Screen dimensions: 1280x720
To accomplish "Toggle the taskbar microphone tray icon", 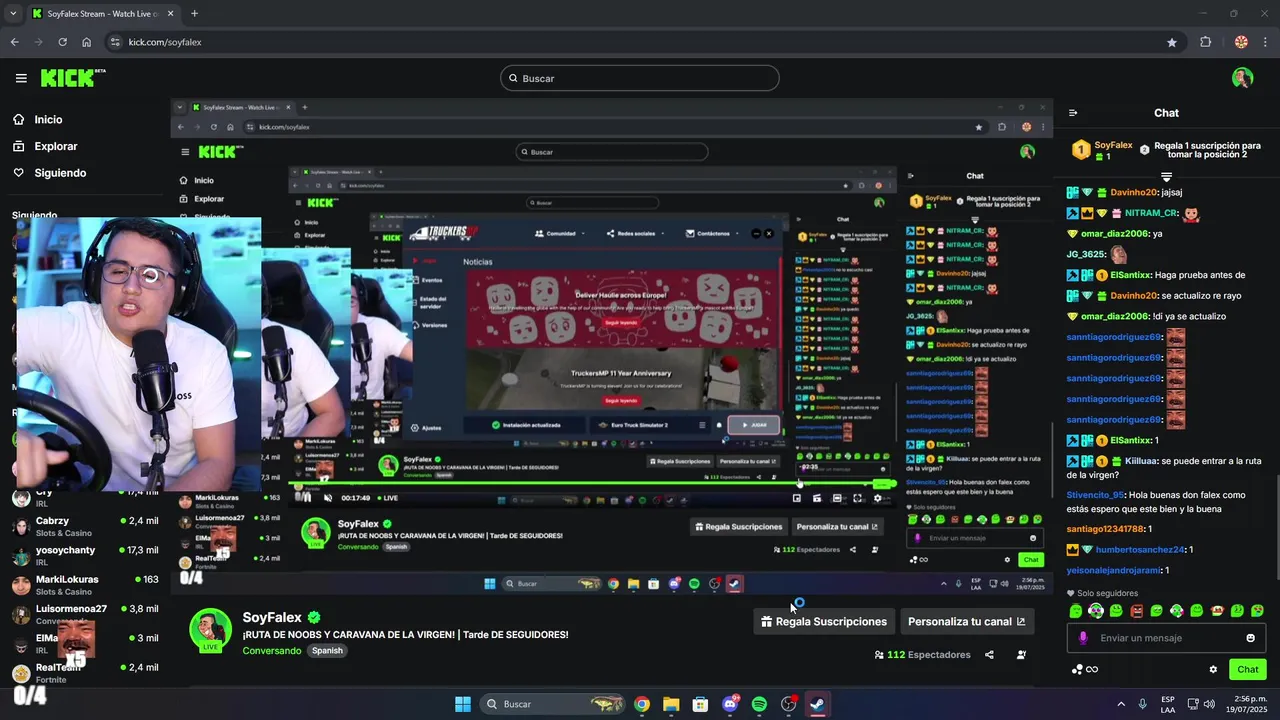I will click(x=1142, y=704).
